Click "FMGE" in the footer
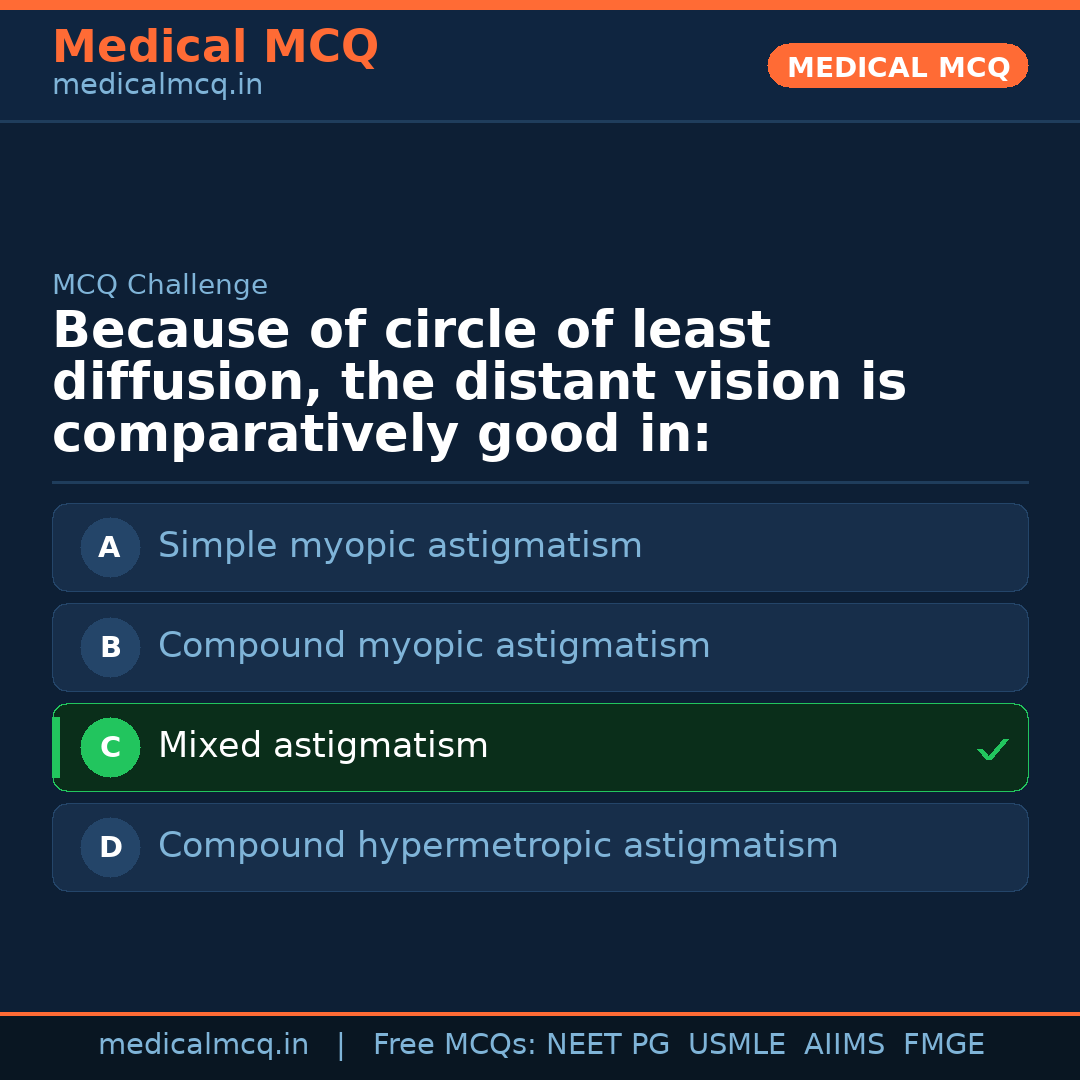 943,1045
